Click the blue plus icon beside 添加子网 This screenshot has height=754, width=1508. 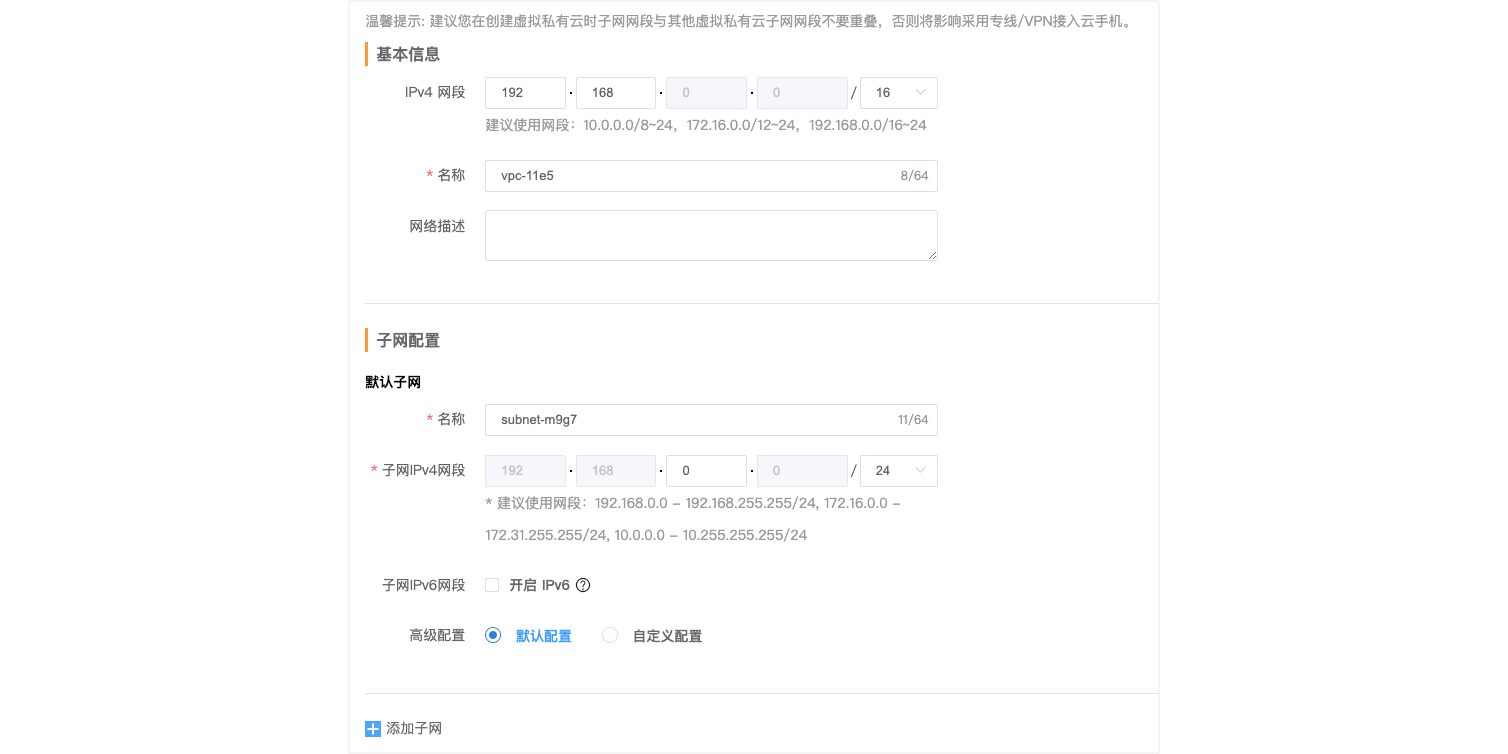coord(371,728)
